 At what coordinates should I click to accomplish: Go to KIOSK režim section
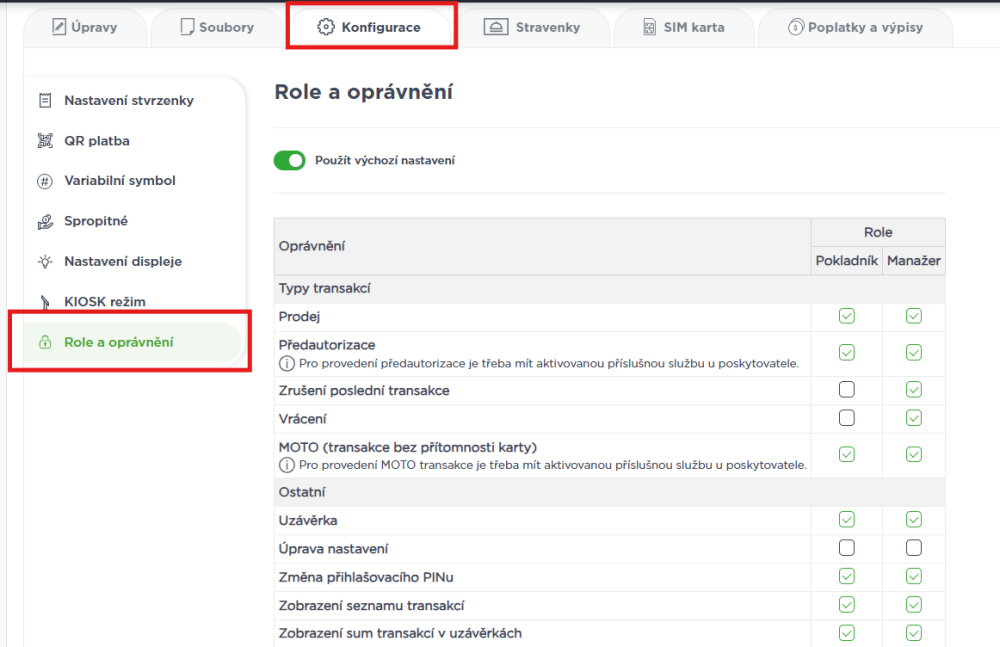click(x=98, y=301)
